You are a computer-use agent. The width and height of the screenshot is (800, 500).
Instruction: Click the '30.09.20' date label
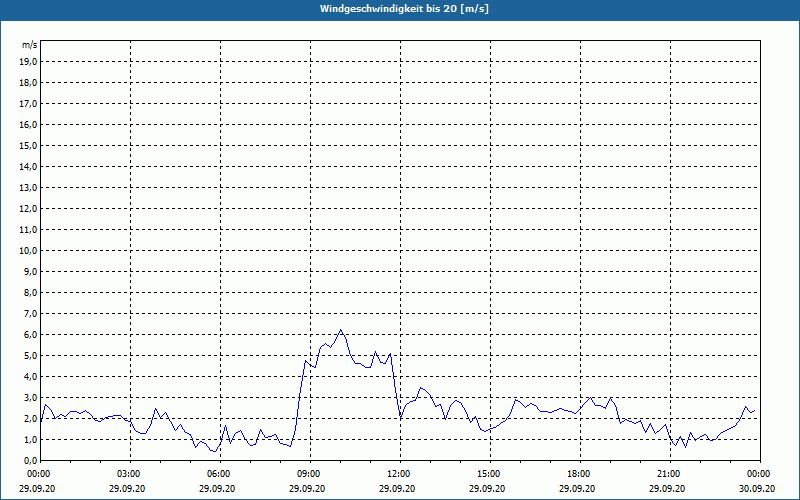757,488
